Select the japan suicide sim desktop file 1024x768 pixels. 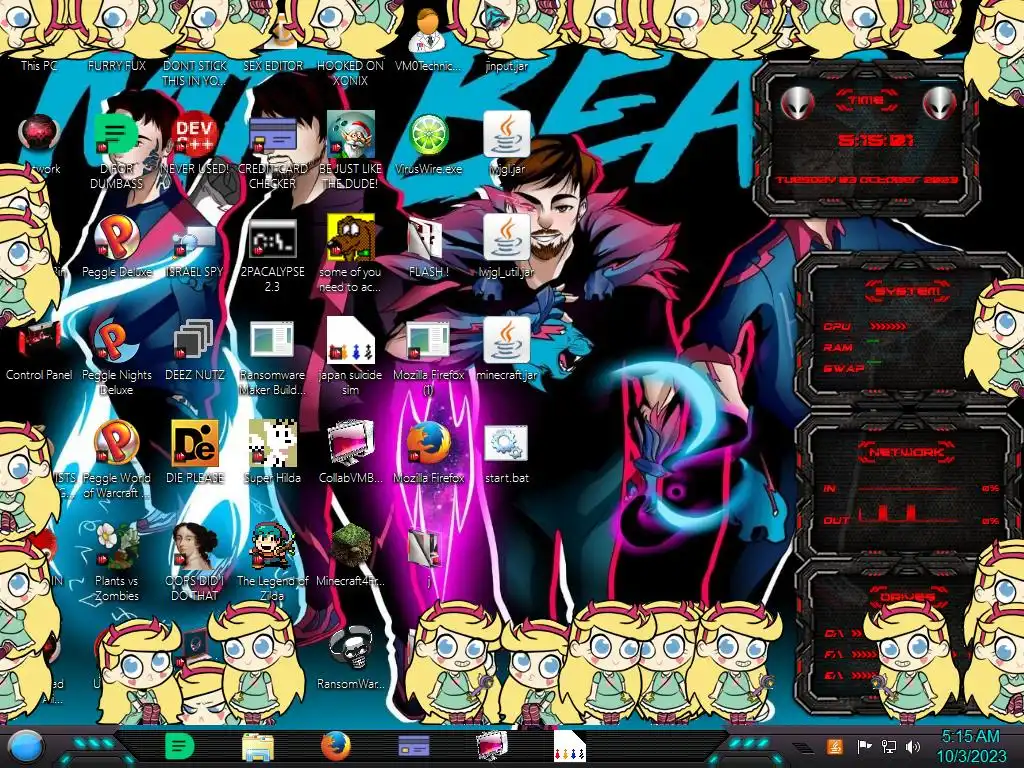click(x=350, y=357)
